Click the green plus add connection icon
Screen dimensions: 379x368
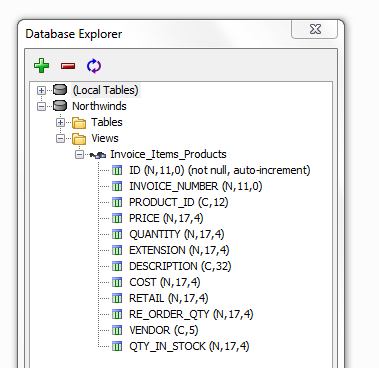[42, 66]
